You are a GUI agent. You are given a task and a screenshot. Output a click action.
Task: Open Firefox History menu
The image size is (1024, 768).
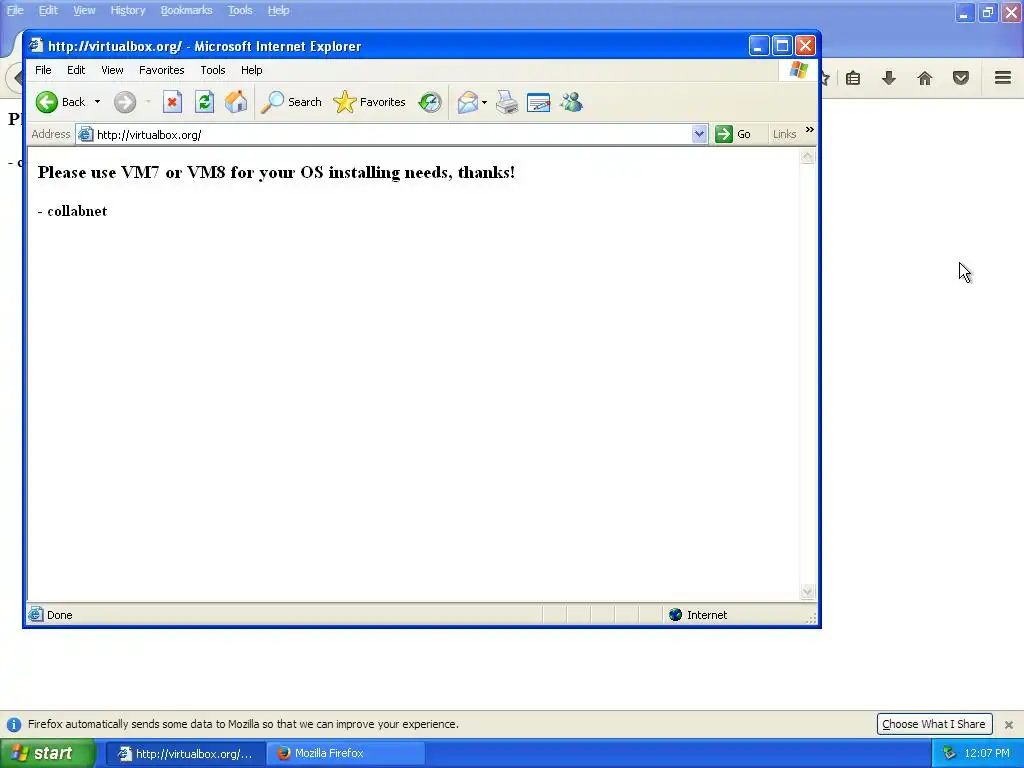click(127, 10)
